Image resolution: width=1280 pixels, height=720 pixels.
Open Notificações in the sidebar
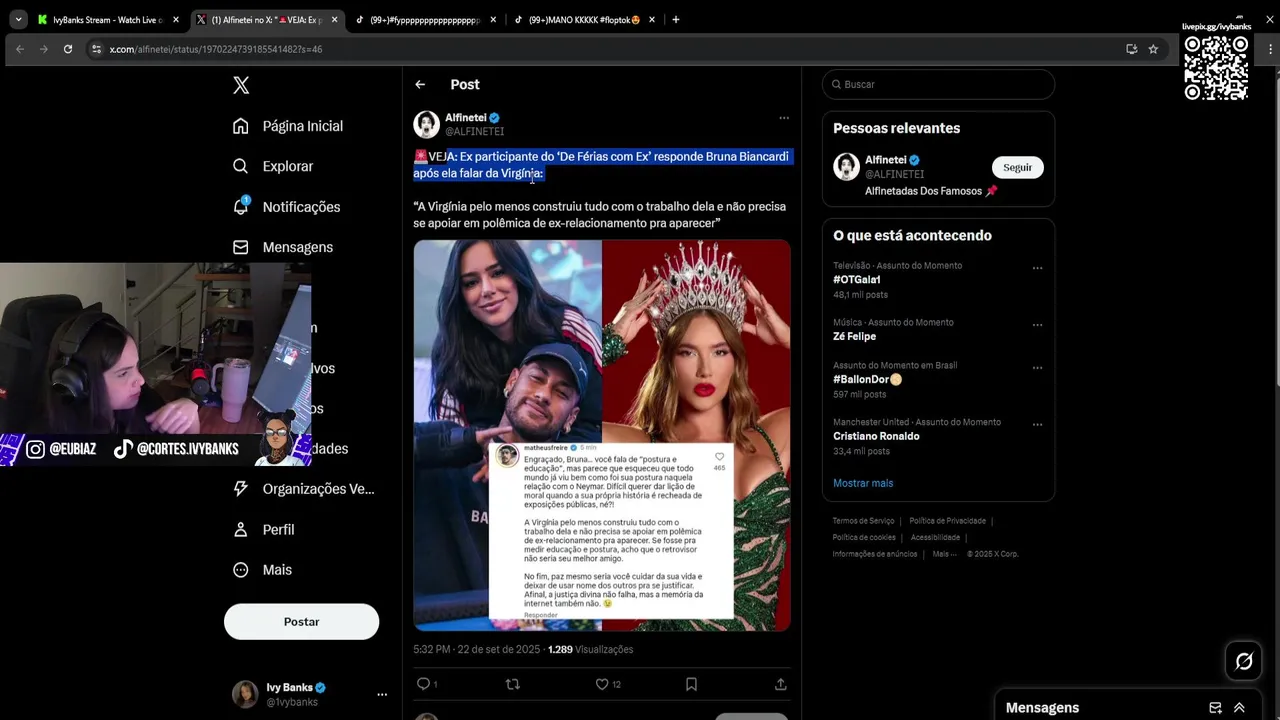click(x=286, y=207)
